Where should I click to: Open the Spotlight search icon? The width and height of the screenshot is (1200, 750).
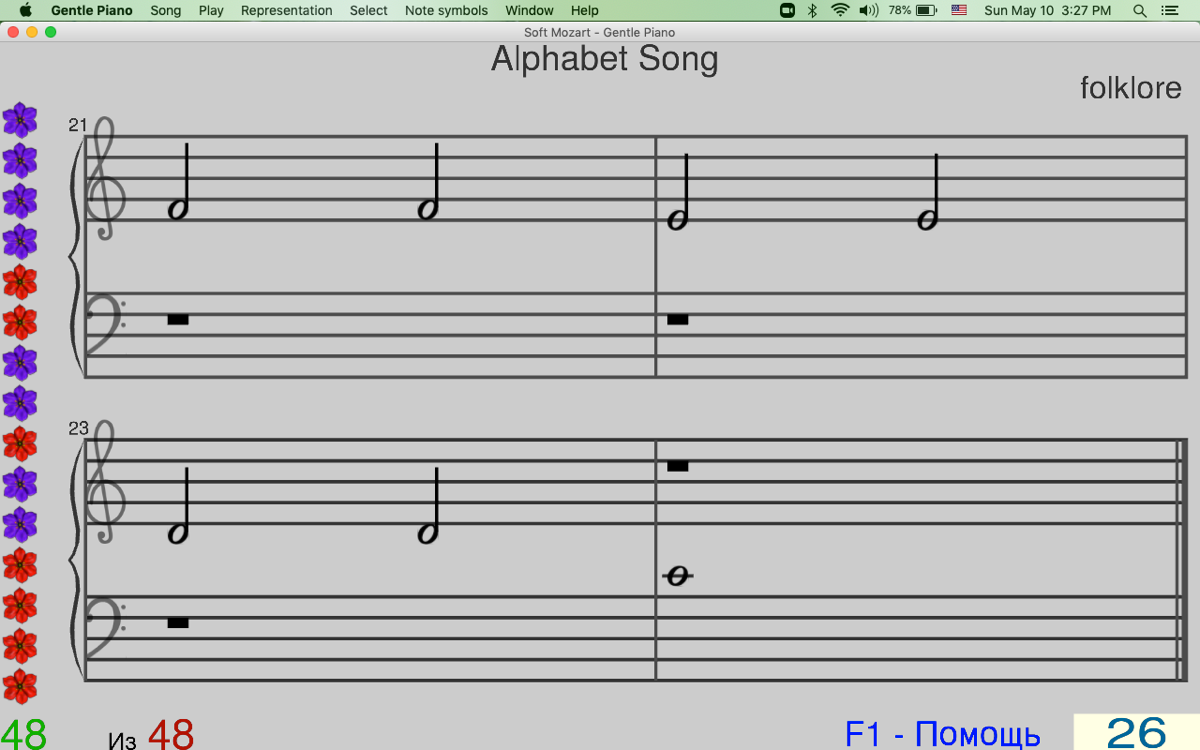pyautogui.click(x=1140, y=10)
